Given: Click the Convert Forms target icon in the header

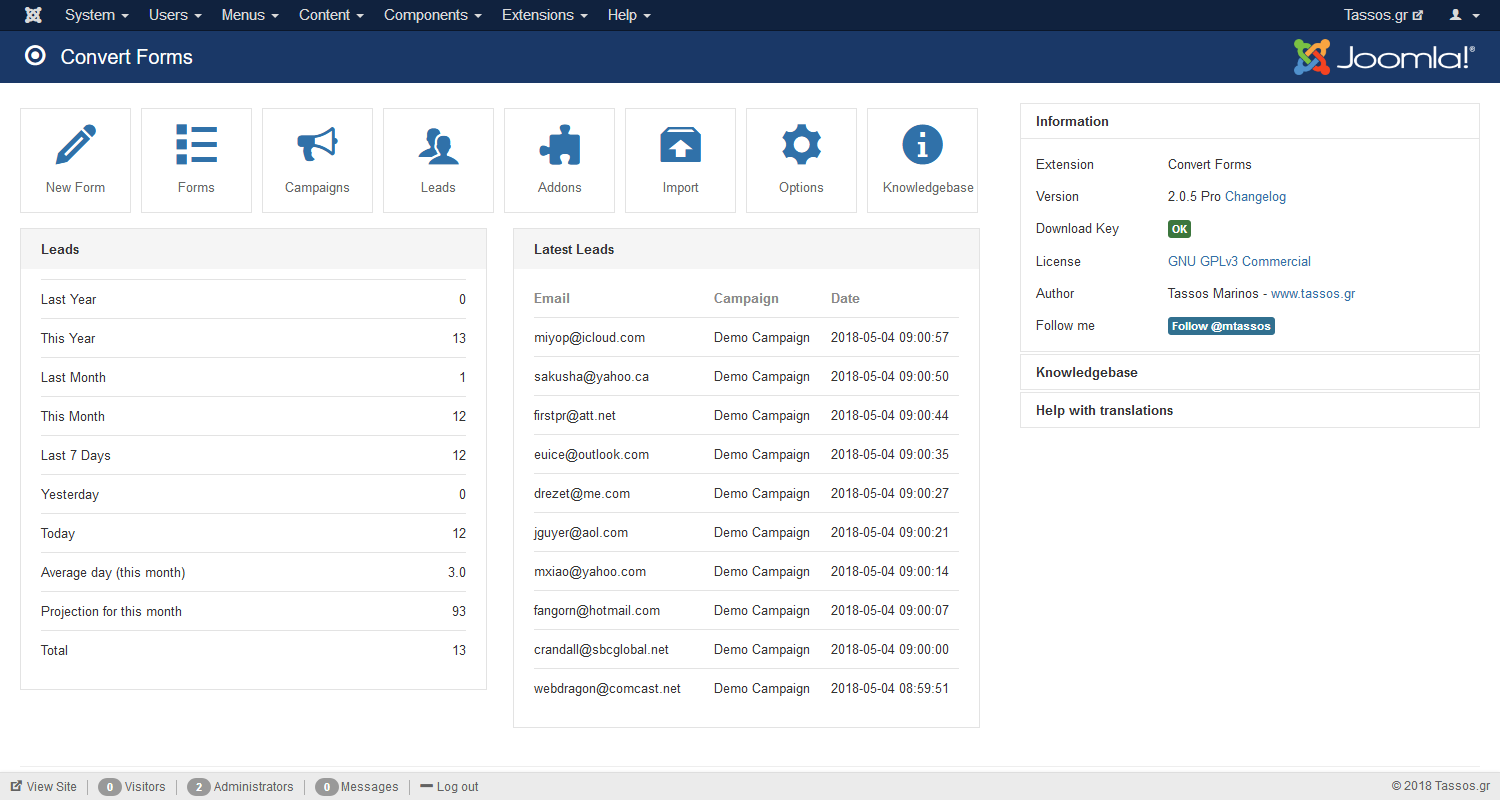Looking at the screenshot, I should [35, 56].
